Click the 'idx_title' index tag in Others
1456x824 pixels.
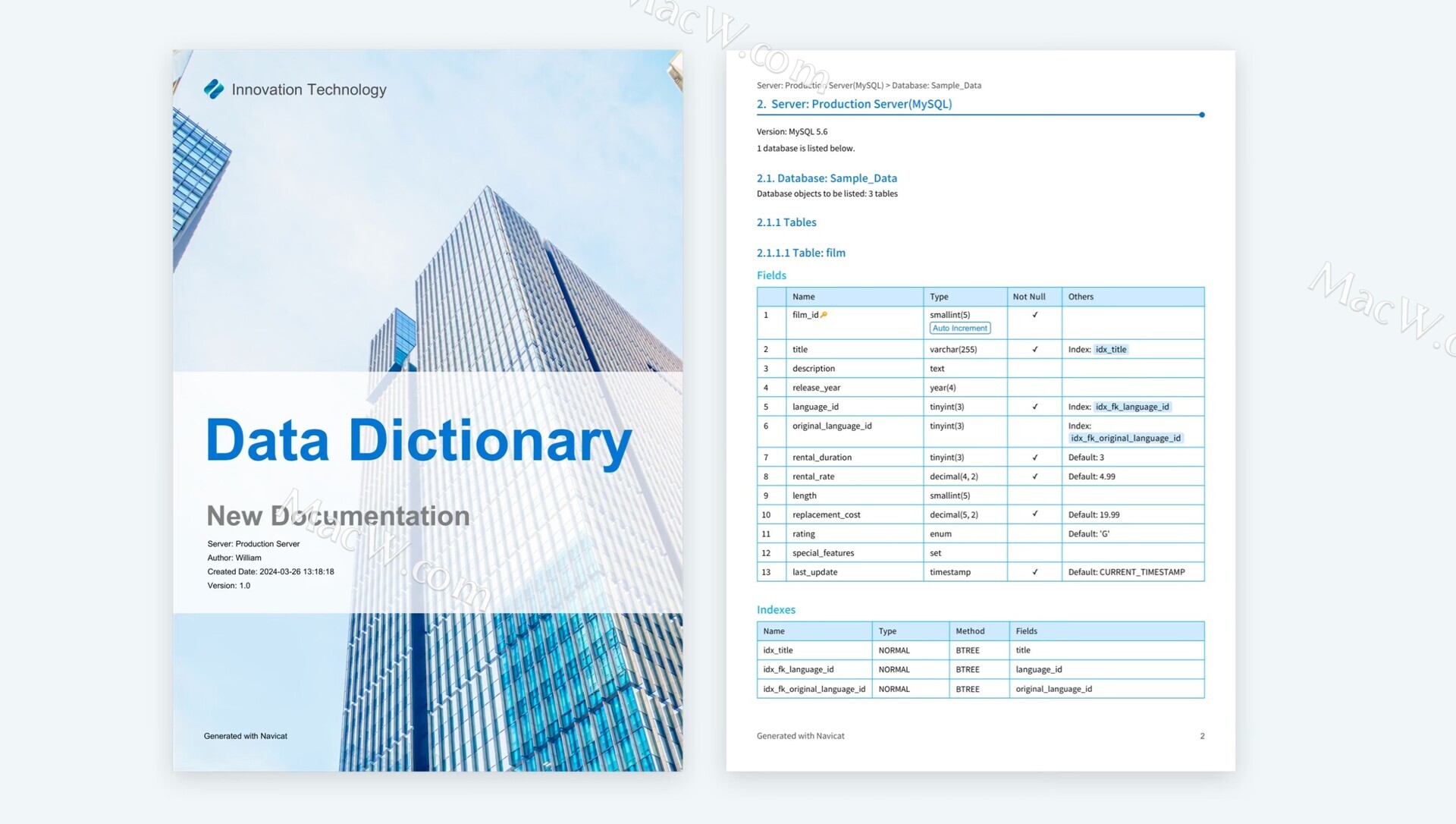point(1111,350)
